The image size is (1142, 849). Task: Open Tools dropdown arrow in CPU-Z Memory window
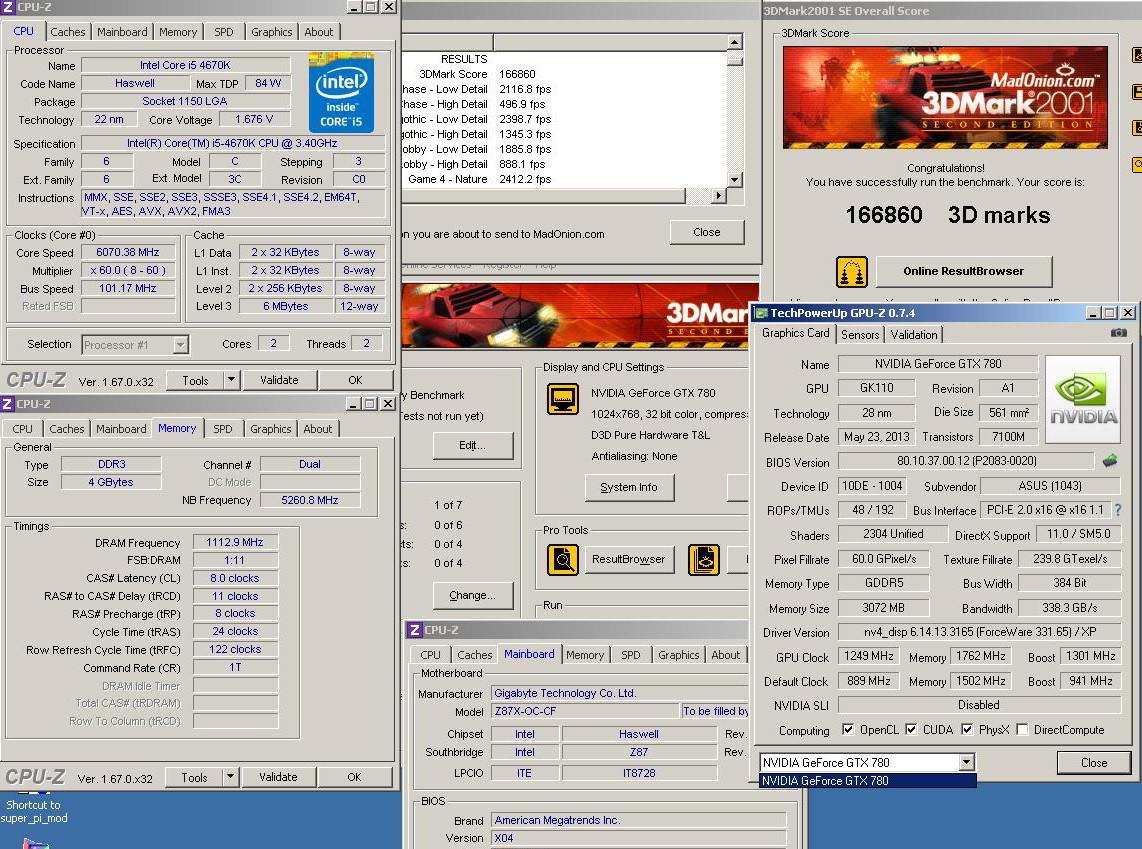click(230, 777)
